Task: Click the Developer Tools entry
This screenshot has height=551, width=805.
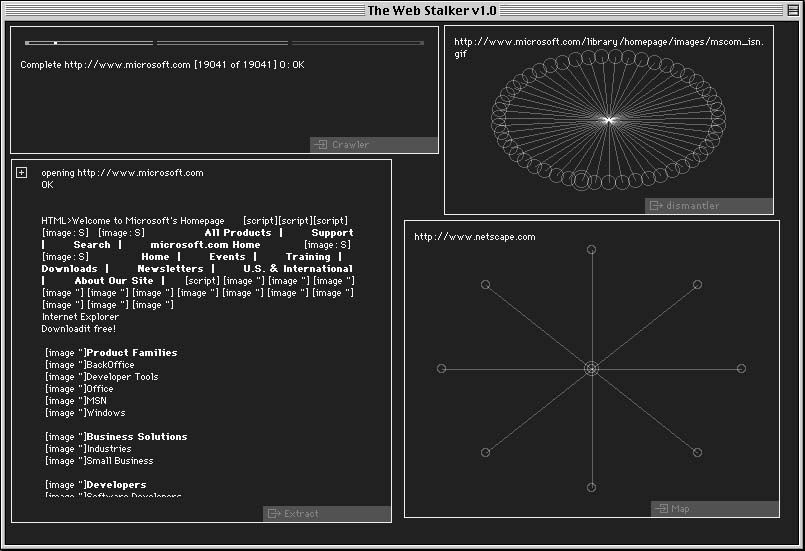Action: point(122,377)
